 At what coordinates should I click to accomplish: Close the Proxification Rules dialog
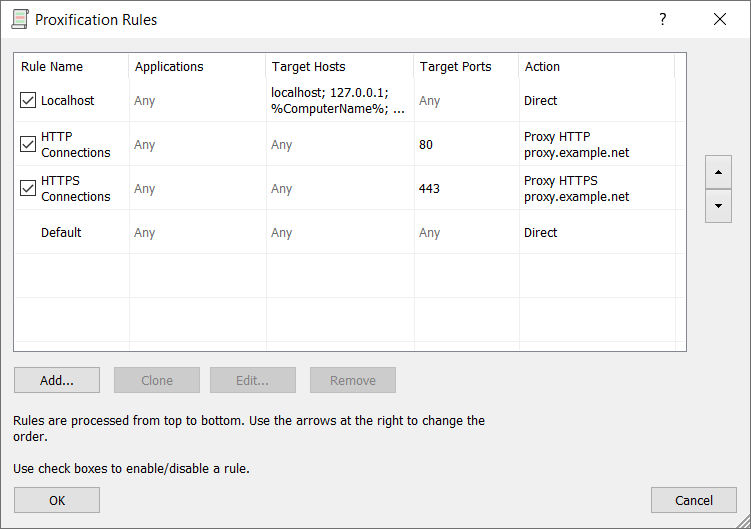[719, 19]
